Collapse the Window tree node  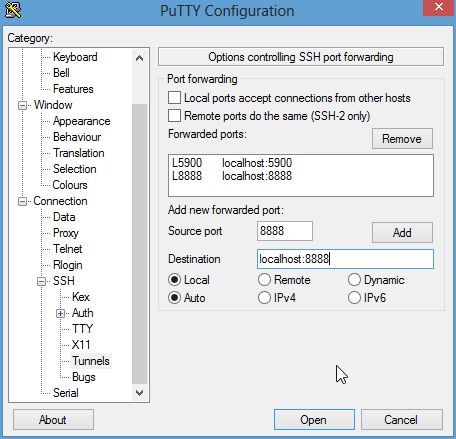point(22,105)
